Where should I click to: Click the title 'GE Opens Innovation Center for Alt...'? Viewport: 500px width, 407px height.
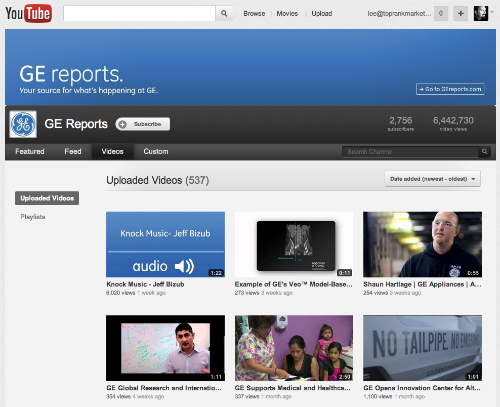[x=422, y=388]
